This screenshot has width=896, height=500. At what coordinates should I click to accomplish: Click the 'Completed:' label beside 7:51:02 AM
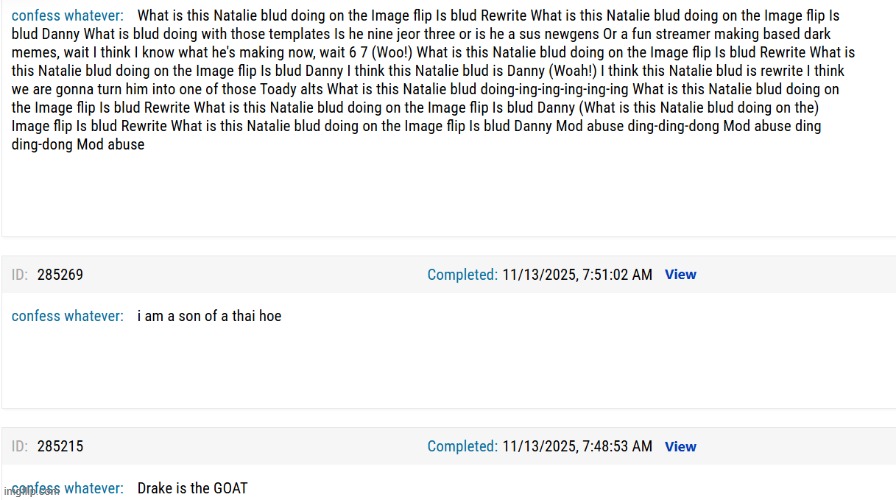[462, 274]
